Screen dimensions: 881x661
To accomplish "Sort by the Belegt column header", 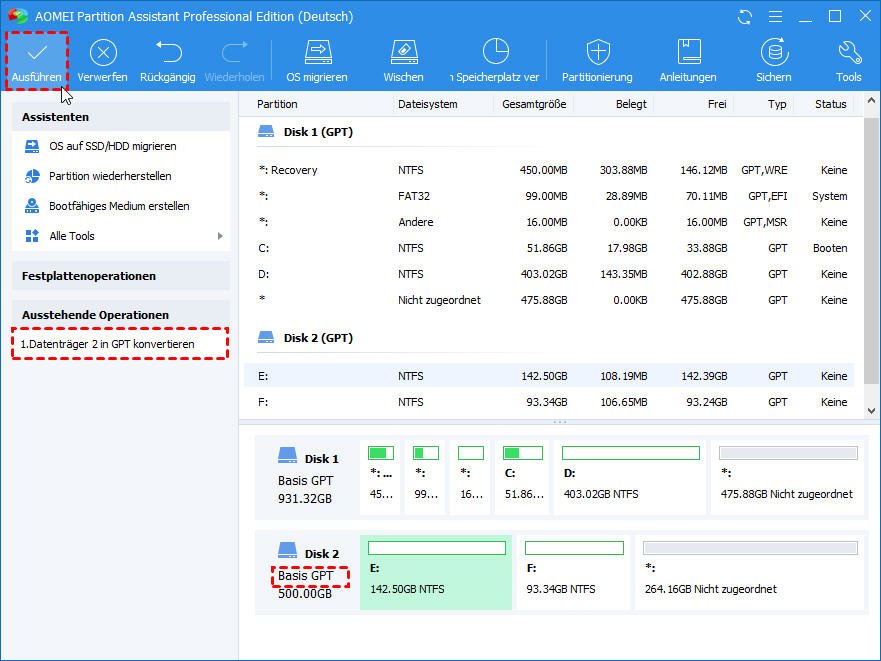I will pyautogui.click(x=631, y=104).
